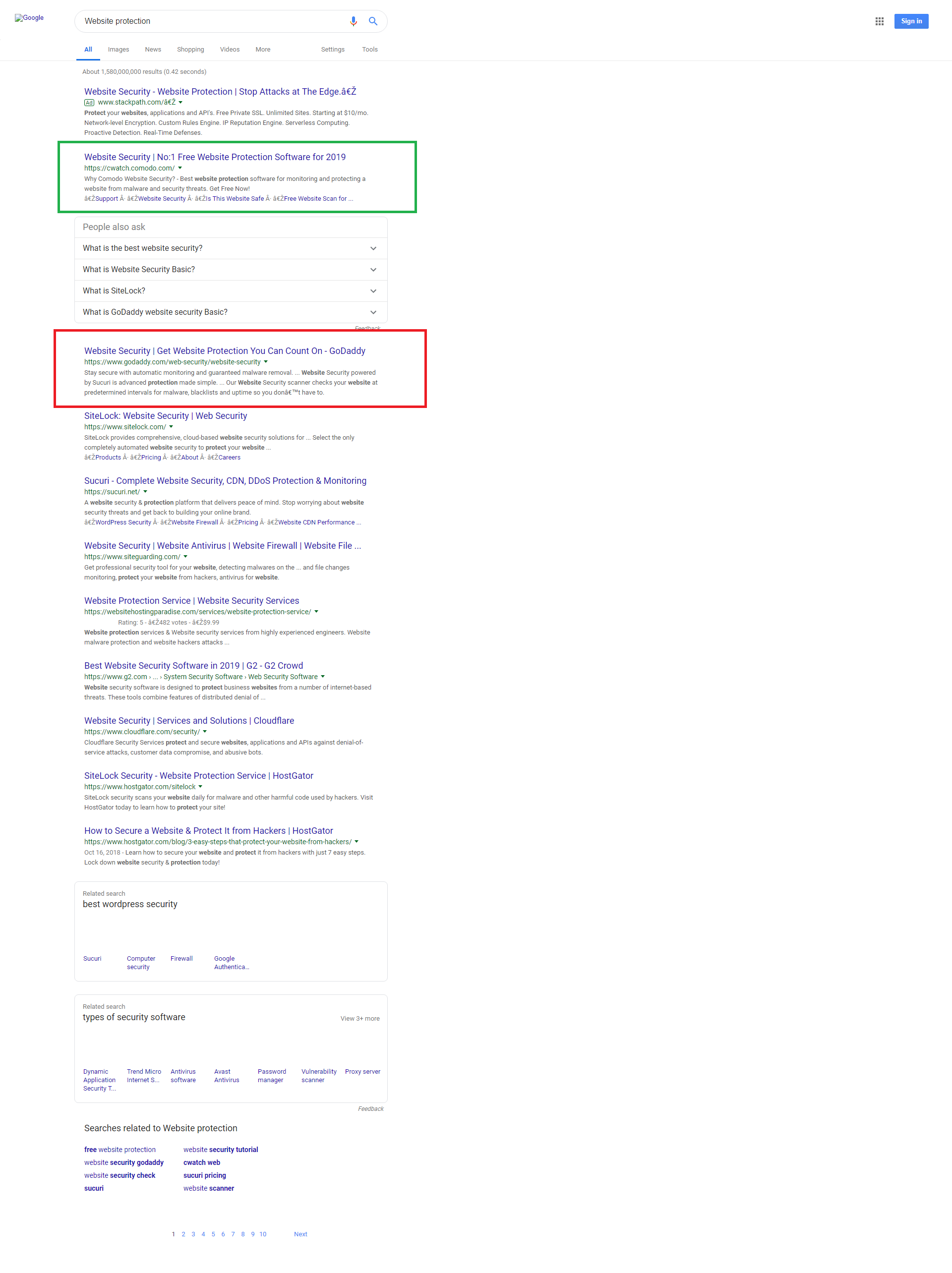The image size is (952, 1273).
Task: Click the Sign in button
Action: tap(910, 21)
